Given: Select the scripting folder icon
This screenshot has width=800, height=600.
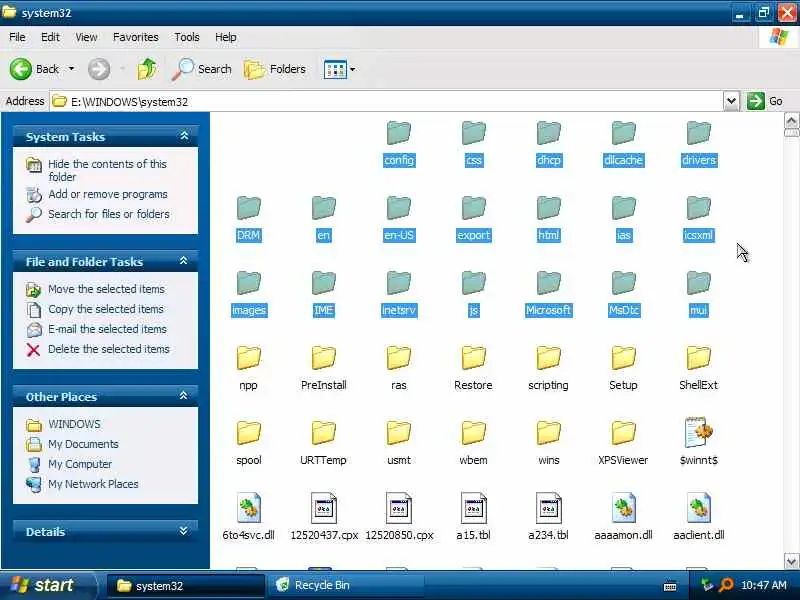Looking at the screenshot, I should (548, 358).
